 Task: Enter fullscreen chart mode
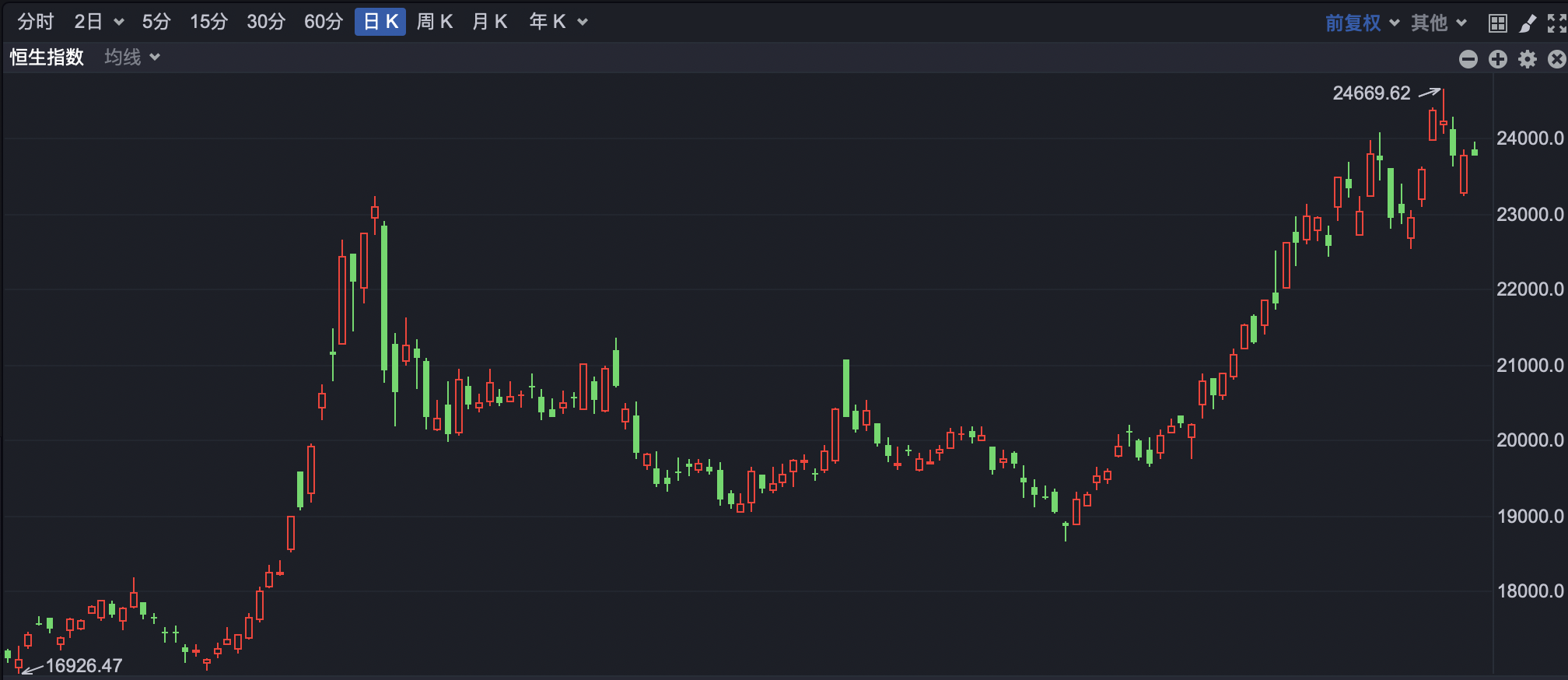[x=1556, y=23]
